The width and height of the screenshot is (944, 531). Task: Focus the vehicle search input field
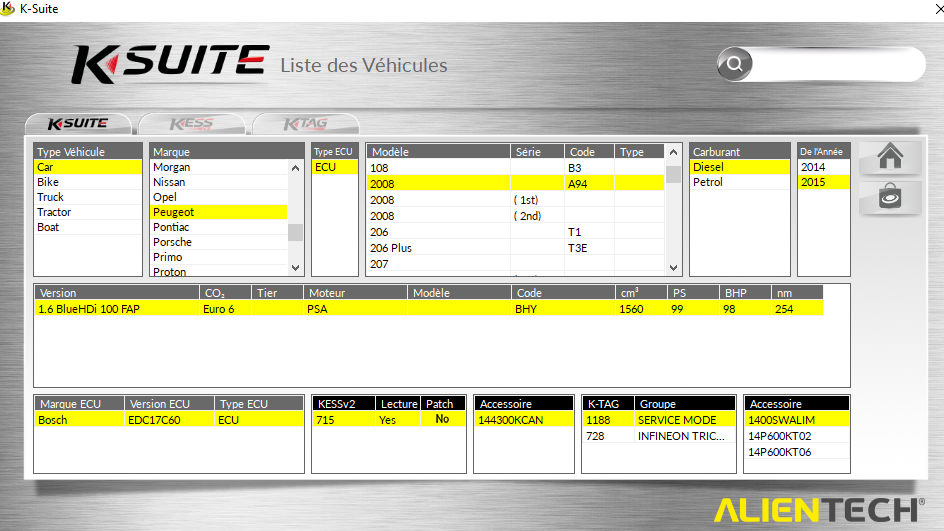coord(837,64)
